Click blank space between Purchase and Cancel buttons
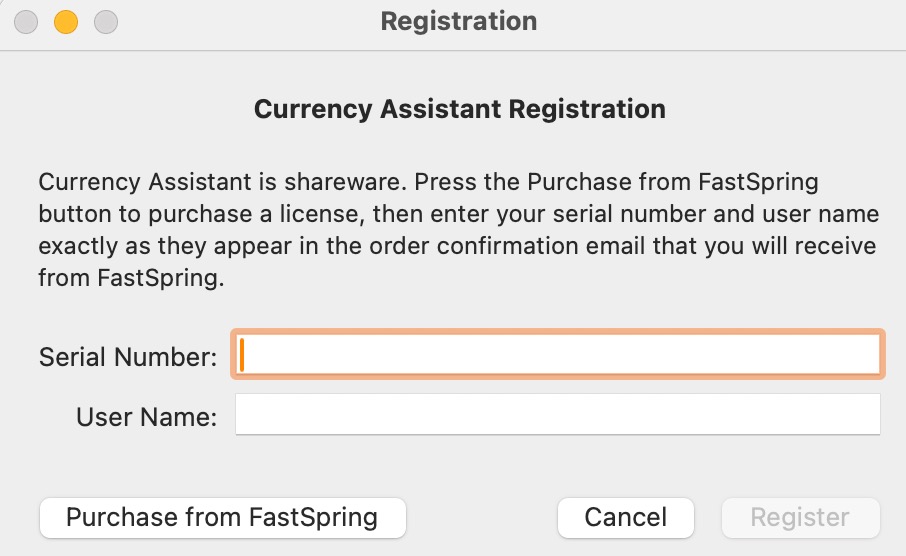 (x=480, y=517)
